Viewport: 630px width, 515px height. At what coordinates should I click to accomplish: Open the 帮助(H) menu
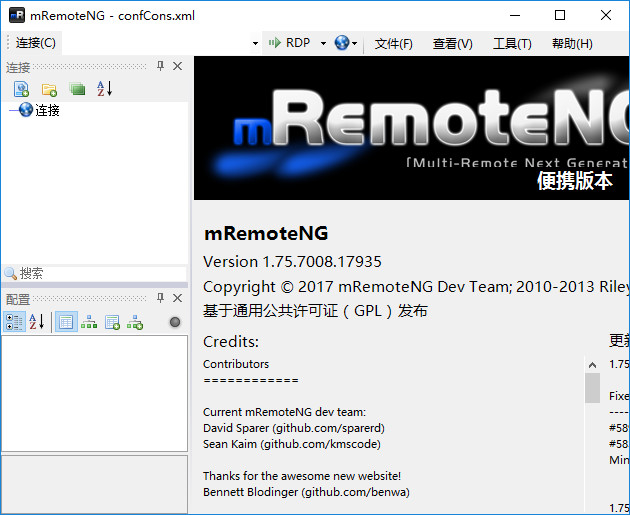point(572,43)
